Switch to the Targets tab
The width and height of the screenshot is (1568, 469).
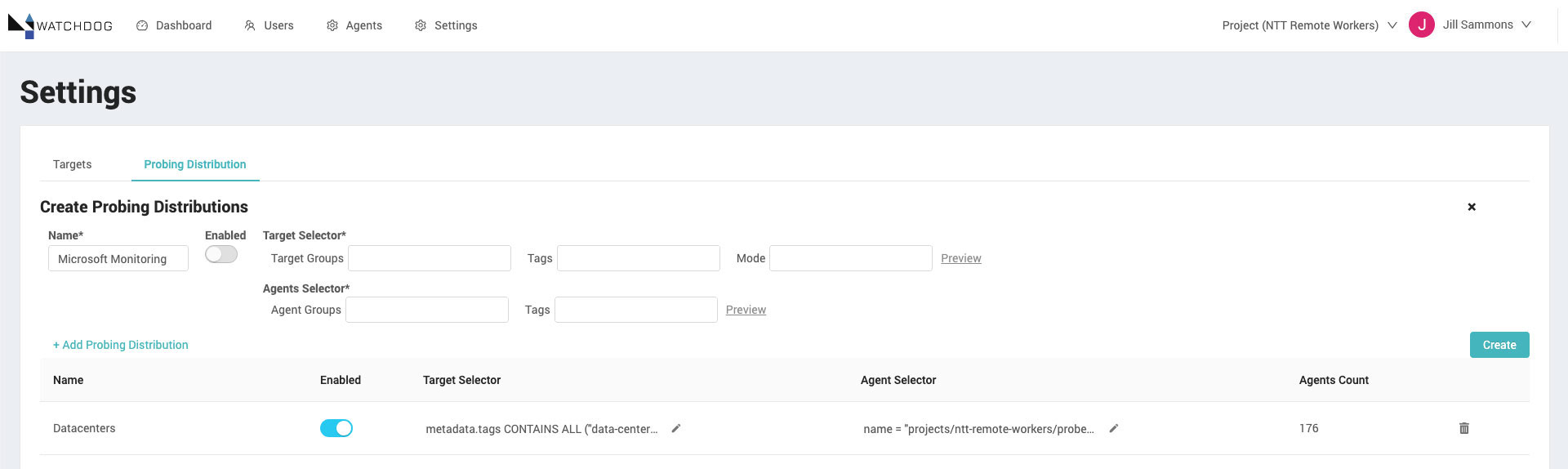[73, 164]
